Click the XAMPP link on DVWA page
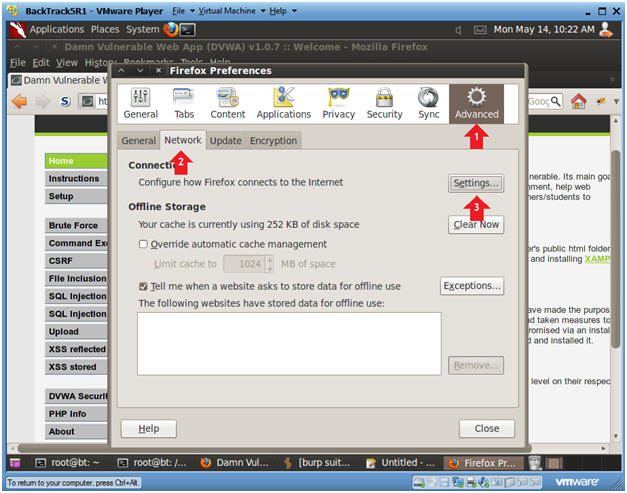The image size is (627, 493). click(597, 259)
